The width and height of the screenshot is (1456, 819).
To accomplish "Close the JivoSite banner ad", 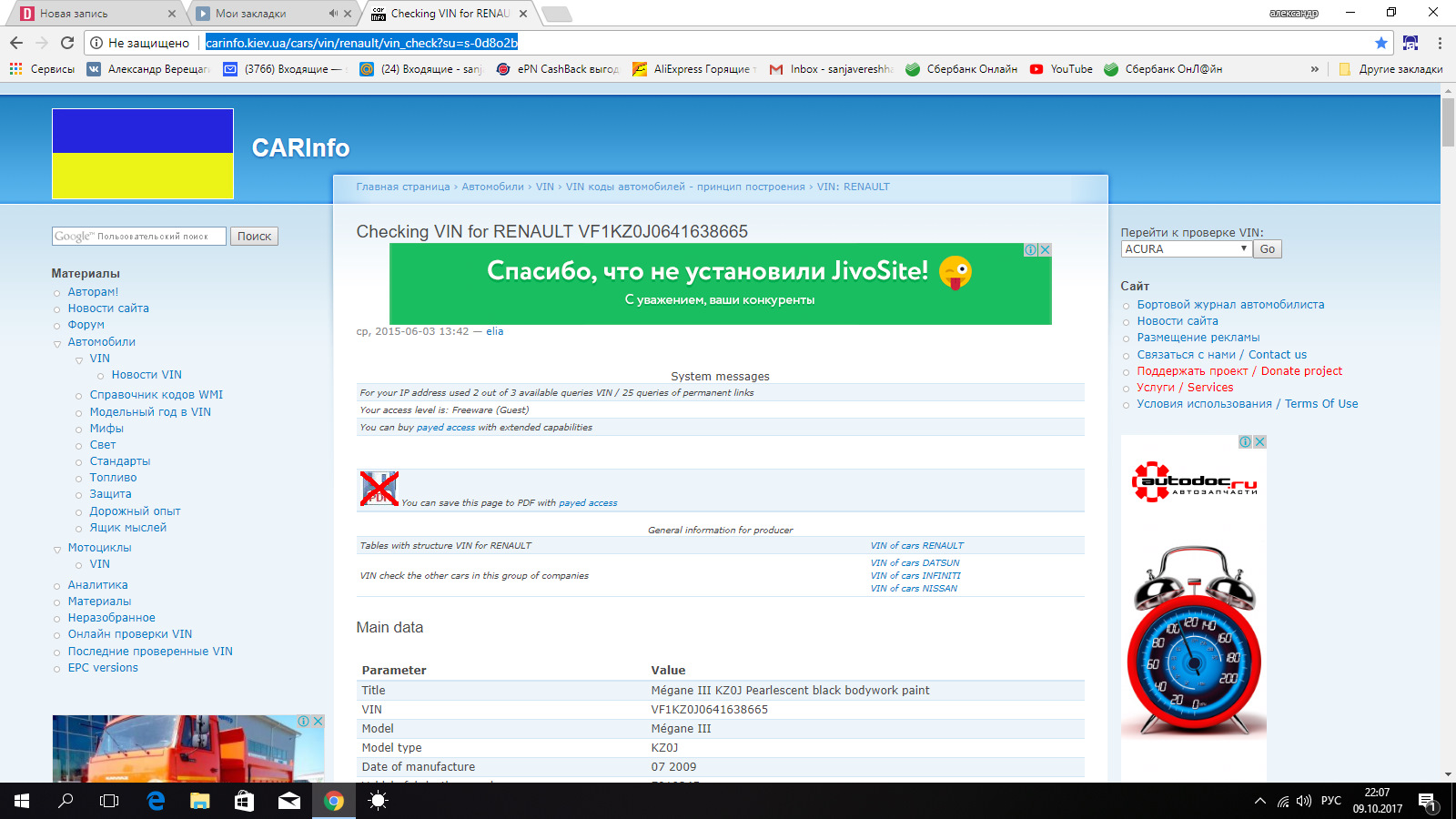I will pos(1046,250).
